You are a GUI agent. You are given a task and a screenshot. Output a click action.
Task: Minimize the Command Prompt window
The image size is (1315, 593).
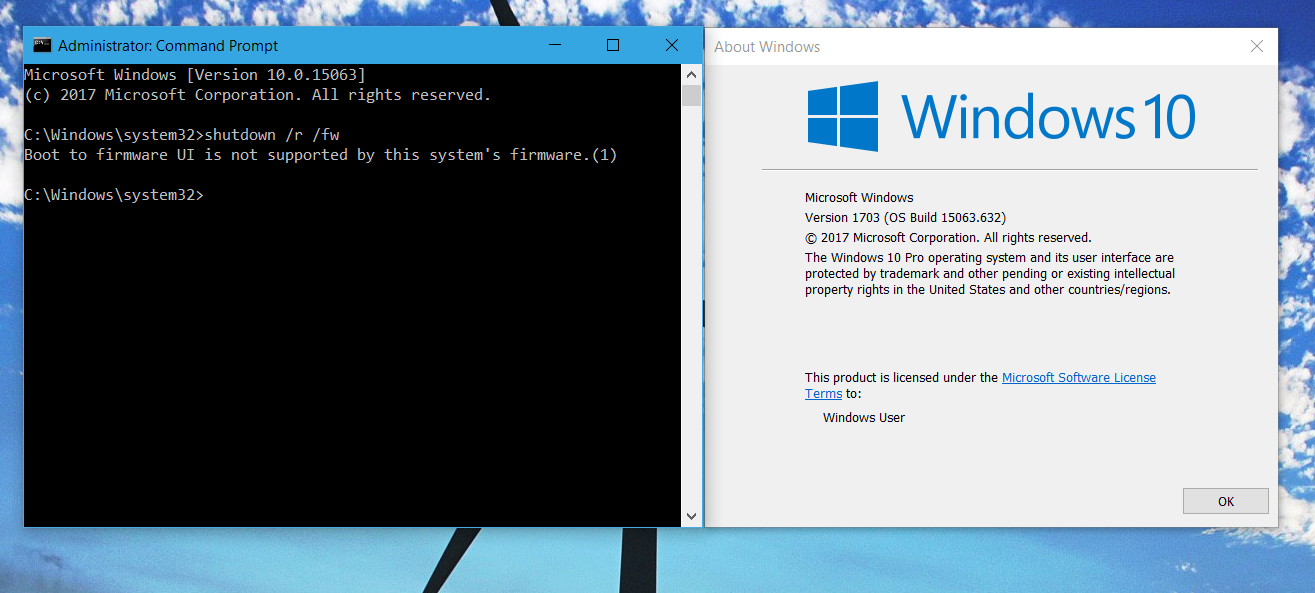[557, 45]
